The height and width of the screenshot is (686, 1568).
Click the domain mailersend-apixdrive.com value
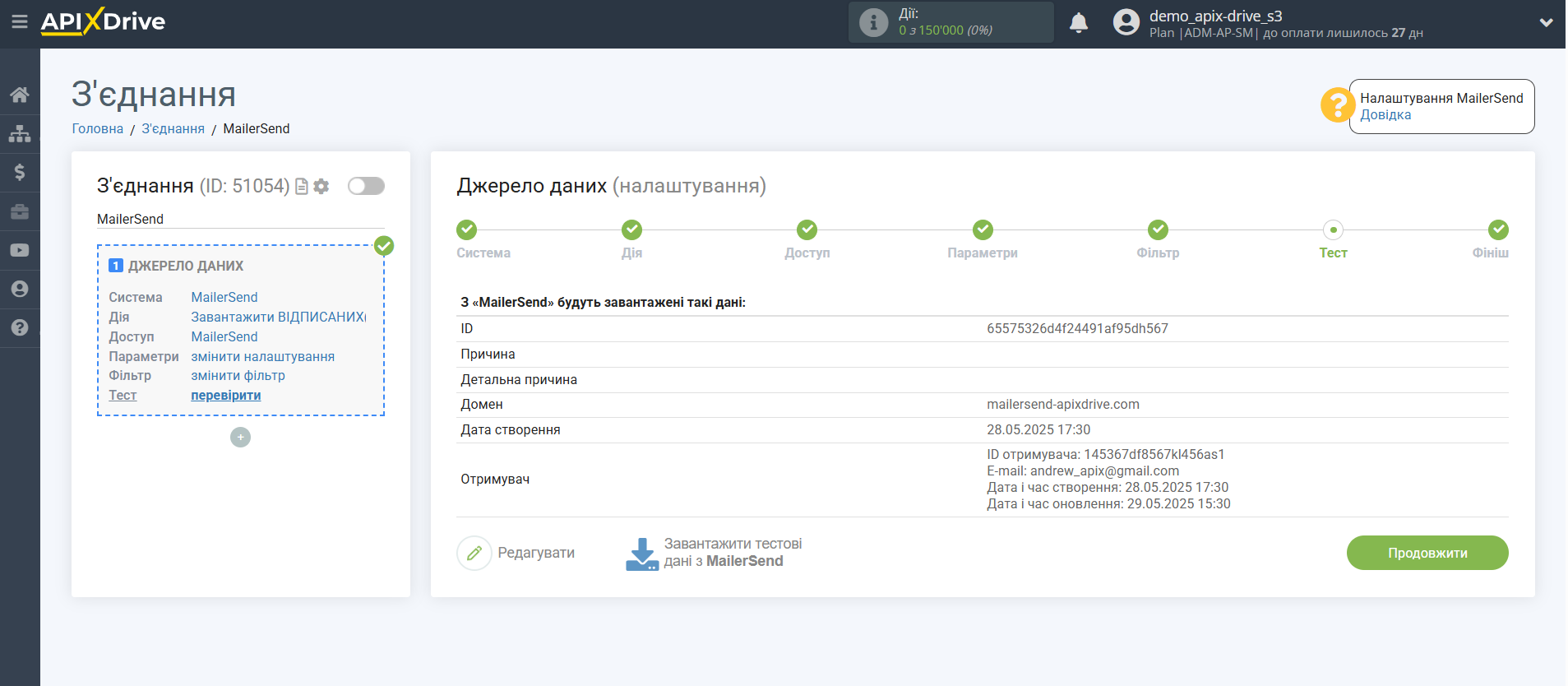click(x=1063, y=404)
